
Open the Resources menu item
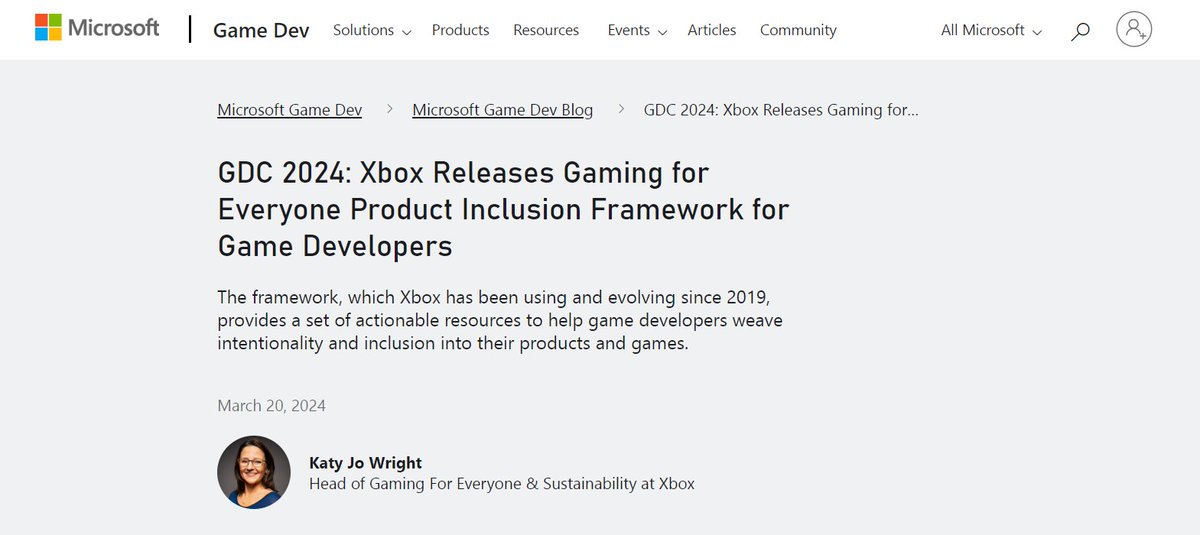546,30
